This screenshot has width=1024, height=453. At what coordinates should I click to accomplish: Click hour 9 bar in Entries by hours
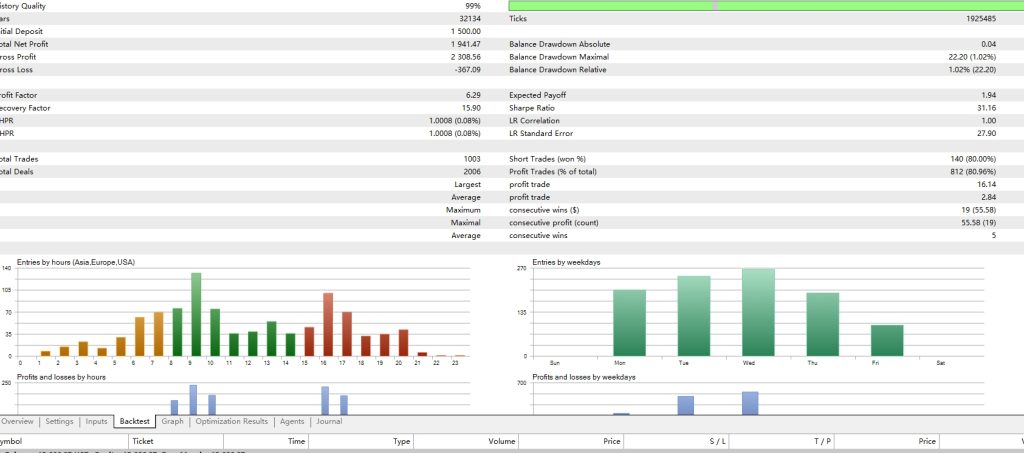coord(196,315)
